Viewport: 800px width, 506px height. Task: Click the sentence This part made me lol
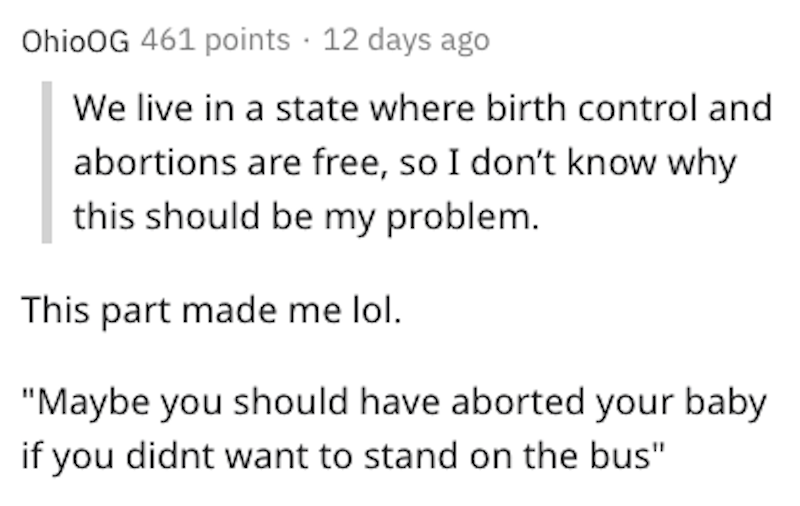[x=212, y=311]
